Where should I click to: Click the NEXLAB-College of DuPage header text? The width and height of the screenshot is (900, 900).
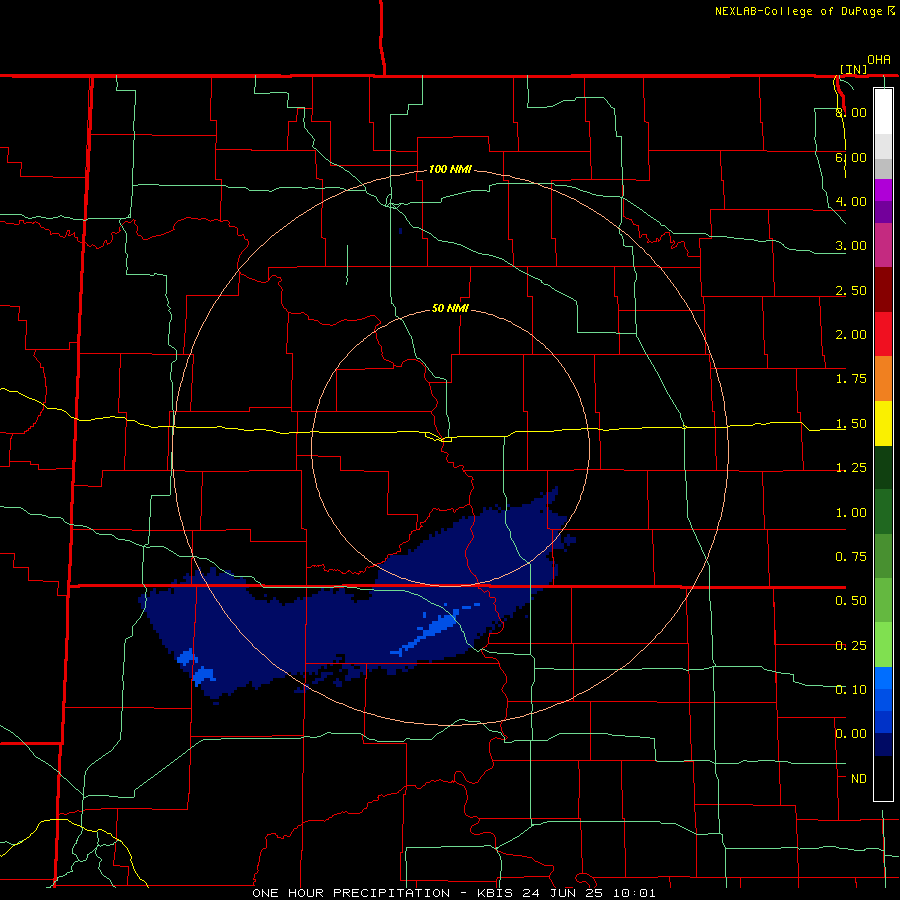pos(800,11)
